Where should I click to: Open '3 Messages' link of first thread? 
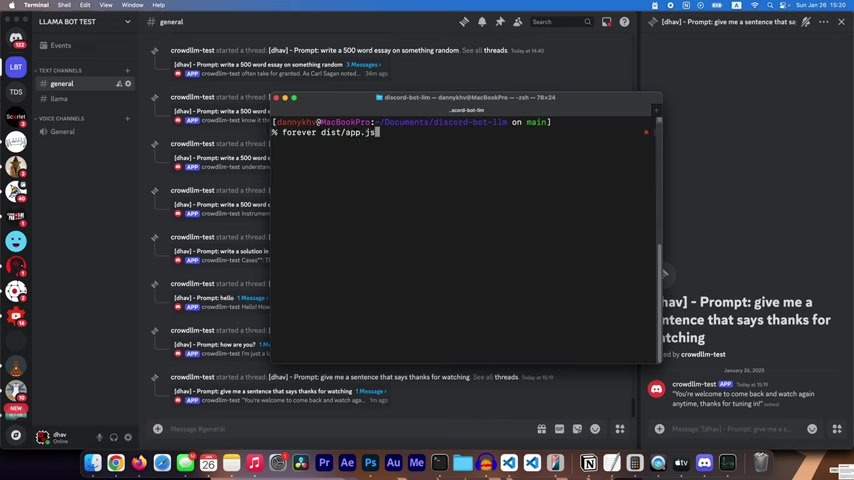(363, 64)
